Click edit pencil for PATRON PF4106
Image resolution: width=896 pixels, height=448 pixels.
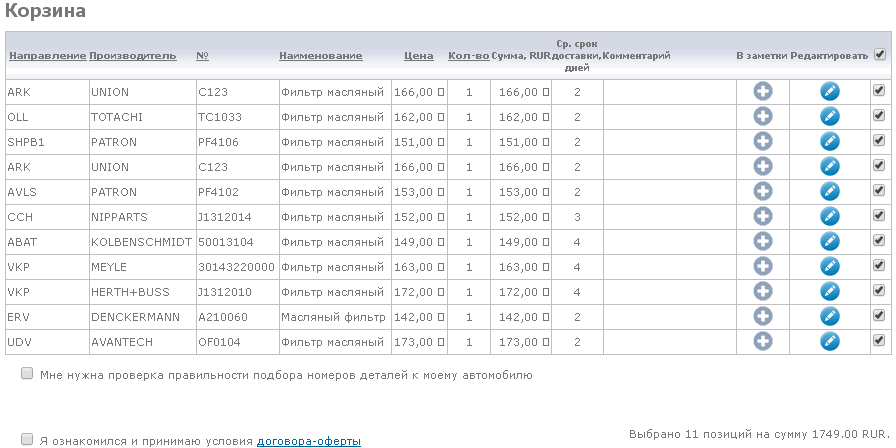point(829,142)
